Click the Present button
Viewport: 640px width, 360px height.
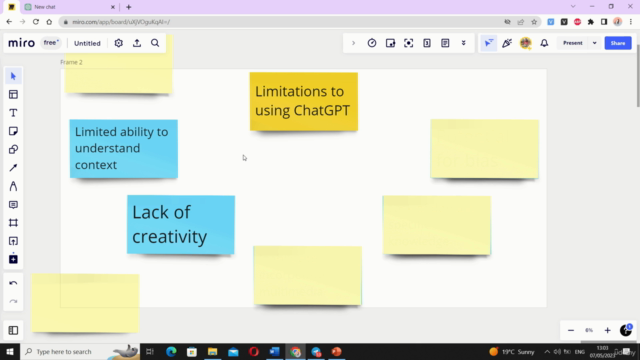tap(573, 43)
